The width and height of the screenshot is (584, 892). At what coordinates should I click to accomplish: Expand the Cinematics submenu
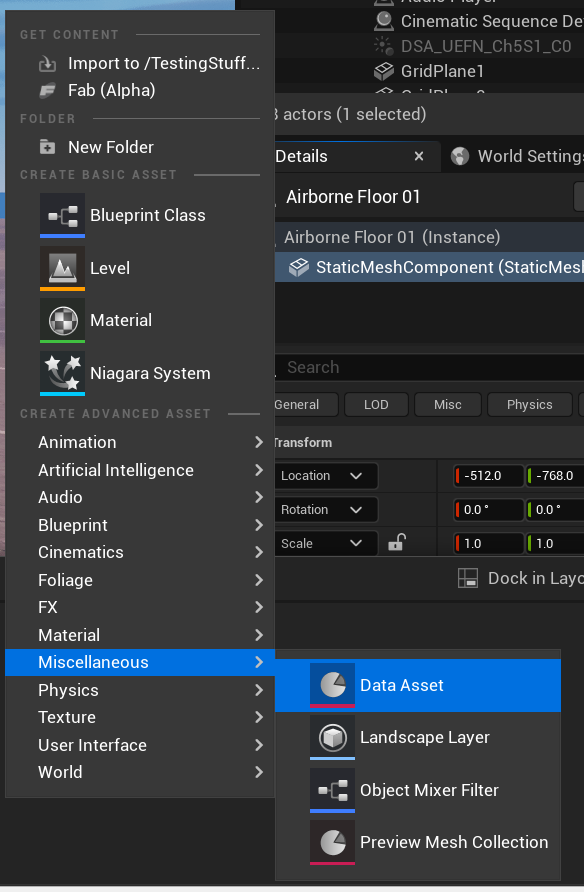[140, 552]
